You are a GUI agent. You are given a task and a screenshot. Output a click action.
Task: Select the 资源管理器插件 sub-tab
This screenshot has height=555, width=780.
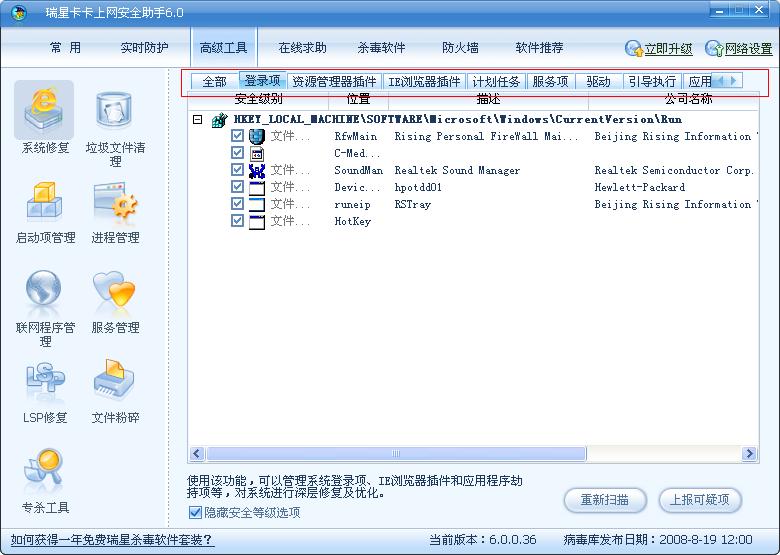point(334,81)
